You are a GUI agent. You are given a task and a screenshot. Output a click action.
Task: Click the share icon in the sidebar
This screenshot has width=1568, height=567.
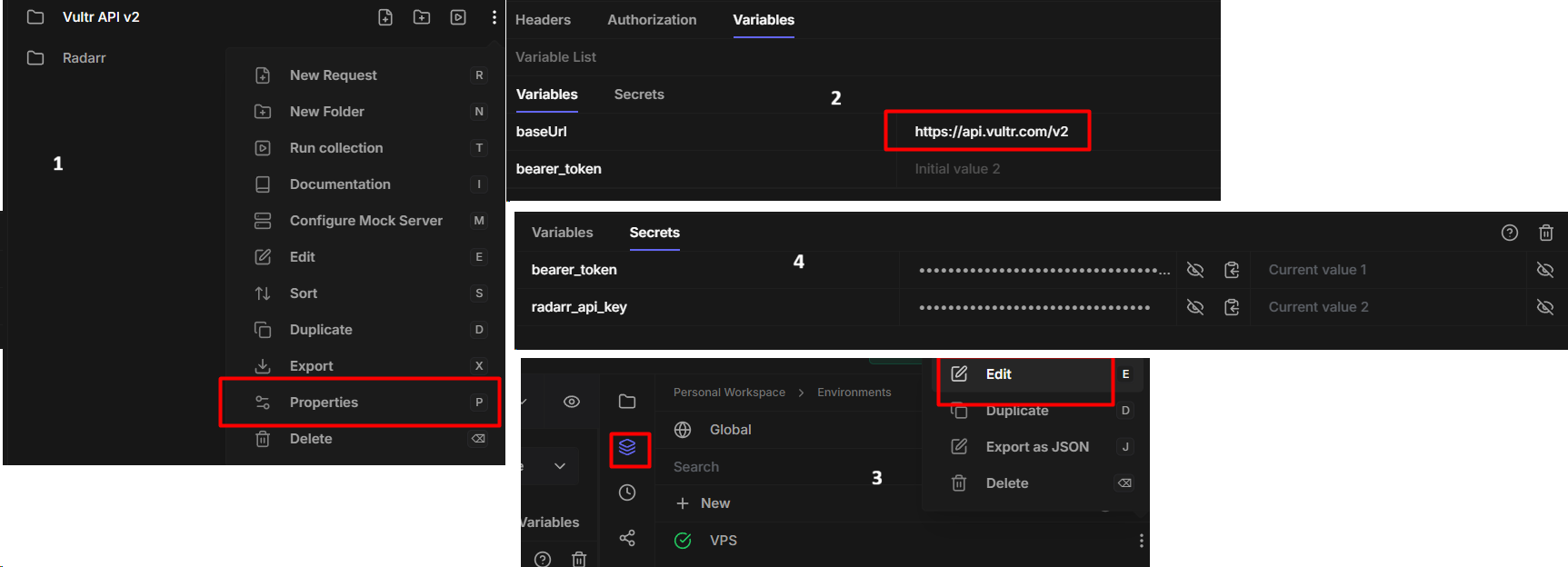pyautogui.click(x=627, y=538)
